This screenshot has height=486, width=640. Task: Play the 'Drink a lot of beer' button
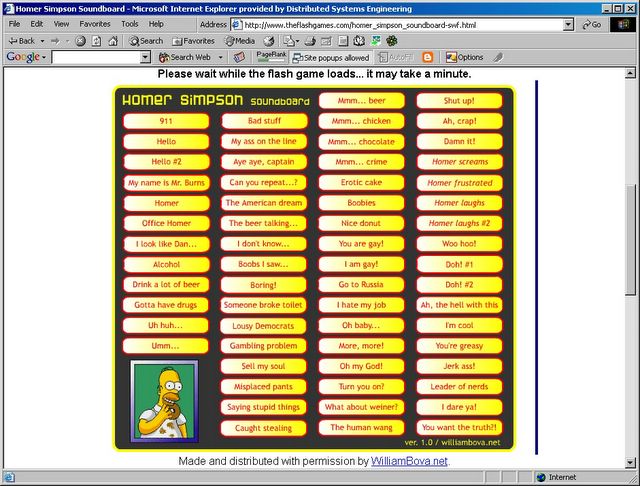[x=166, y=284]
